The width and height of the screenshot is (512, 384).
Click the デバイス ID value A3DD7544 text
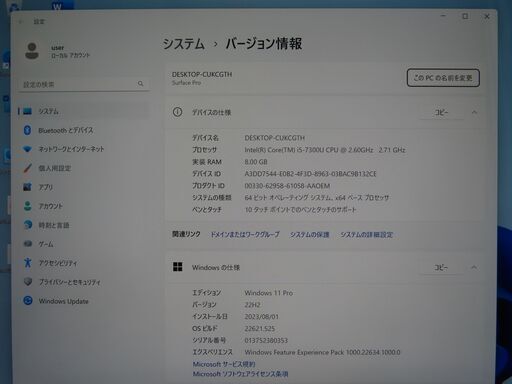(310, 174)
